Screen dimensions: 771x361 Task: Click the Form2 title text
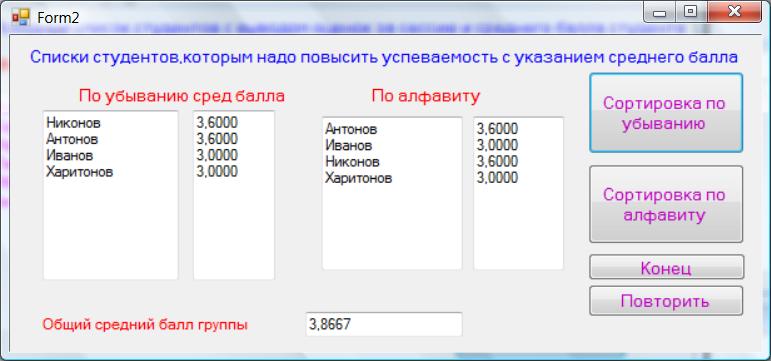pos(58,17)
